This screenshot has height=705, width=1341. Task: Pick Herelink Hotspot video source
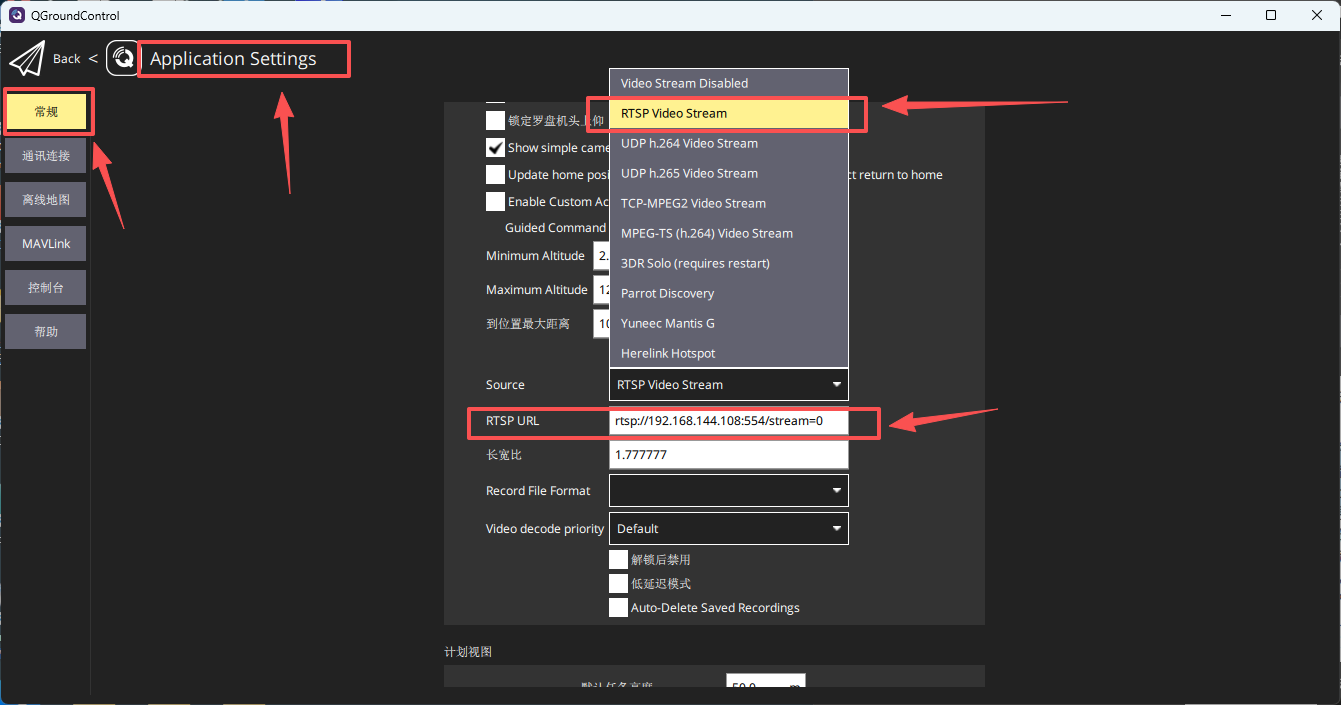point(729,353)
